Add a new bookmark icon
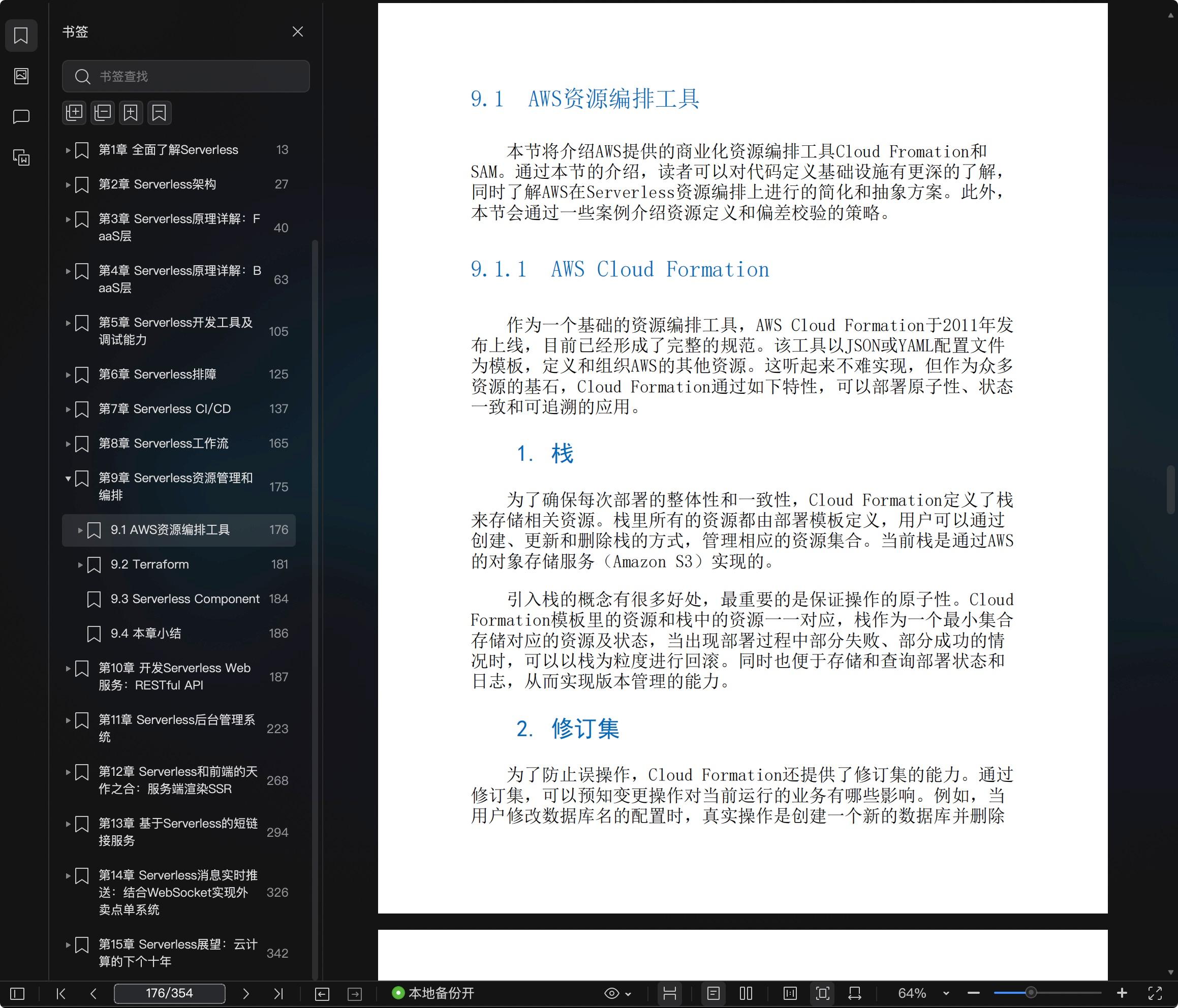 click(131, 113)
